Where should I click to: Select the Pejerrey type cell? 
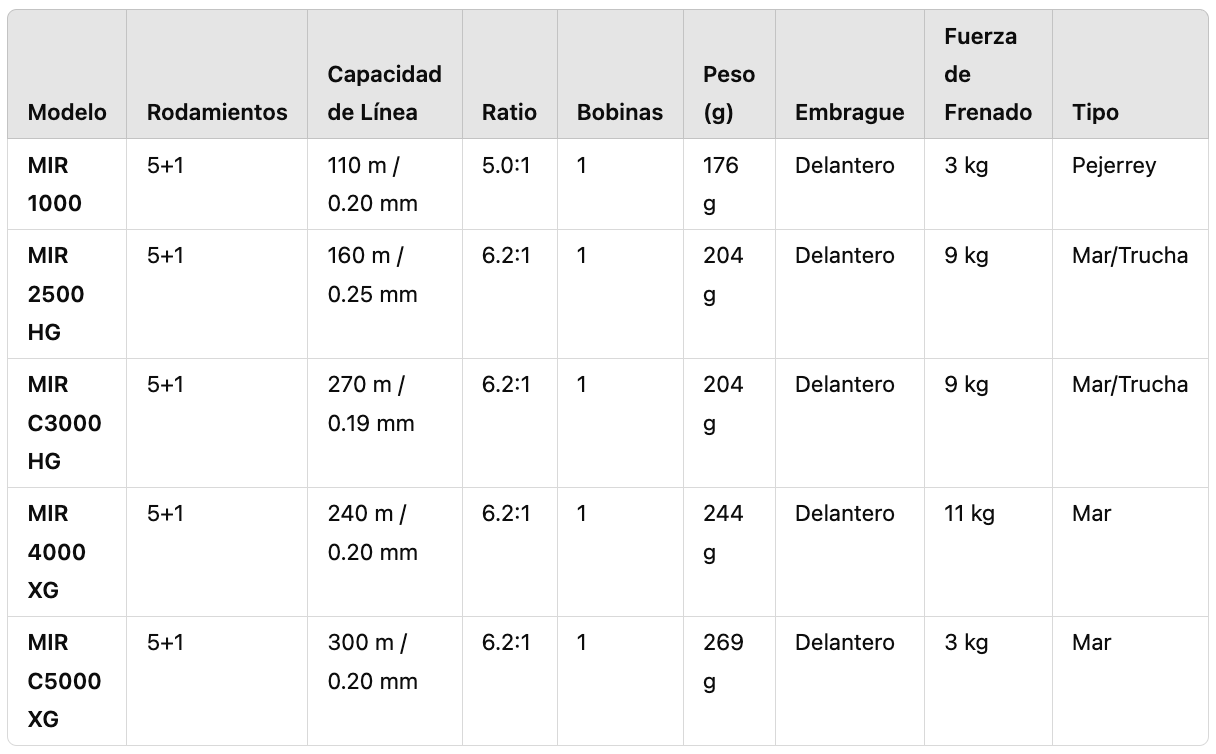[x=1114, y=165]
